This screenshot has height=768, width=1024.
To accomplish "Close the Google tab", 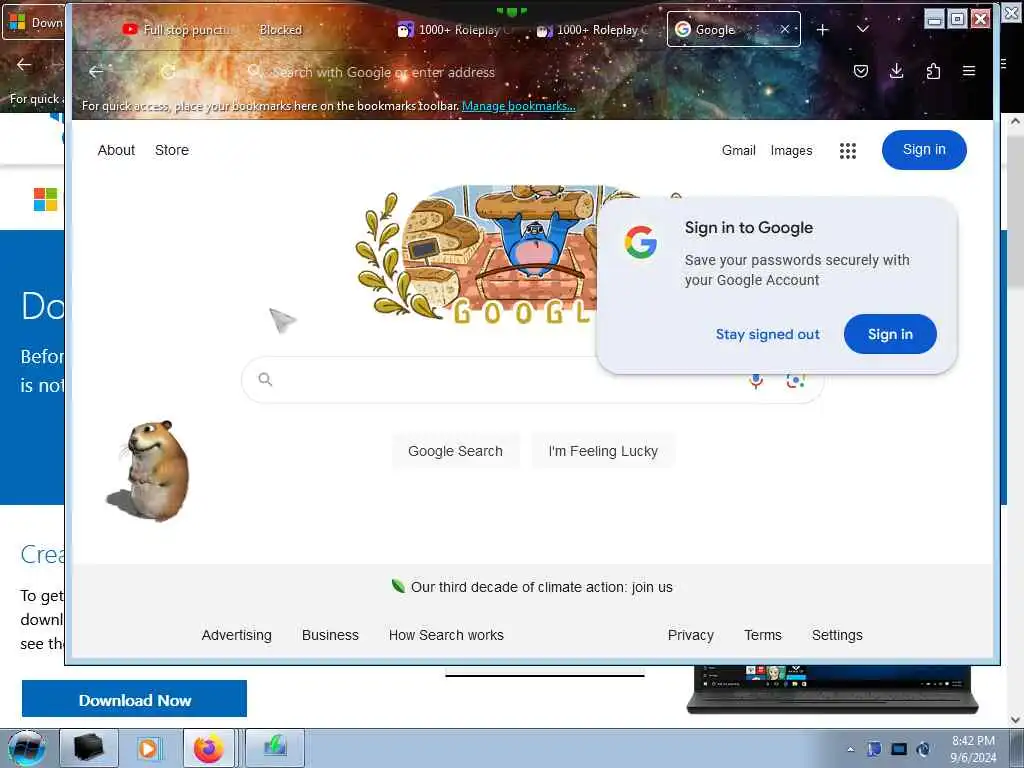I will [785, 29].
